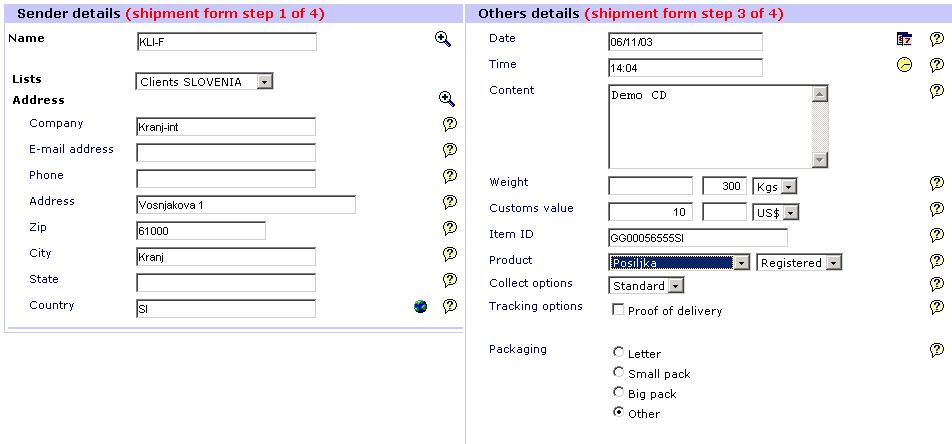Click the magnifier icon next to Name
Viewport: 952px width, 444px height.
point(443,39)
